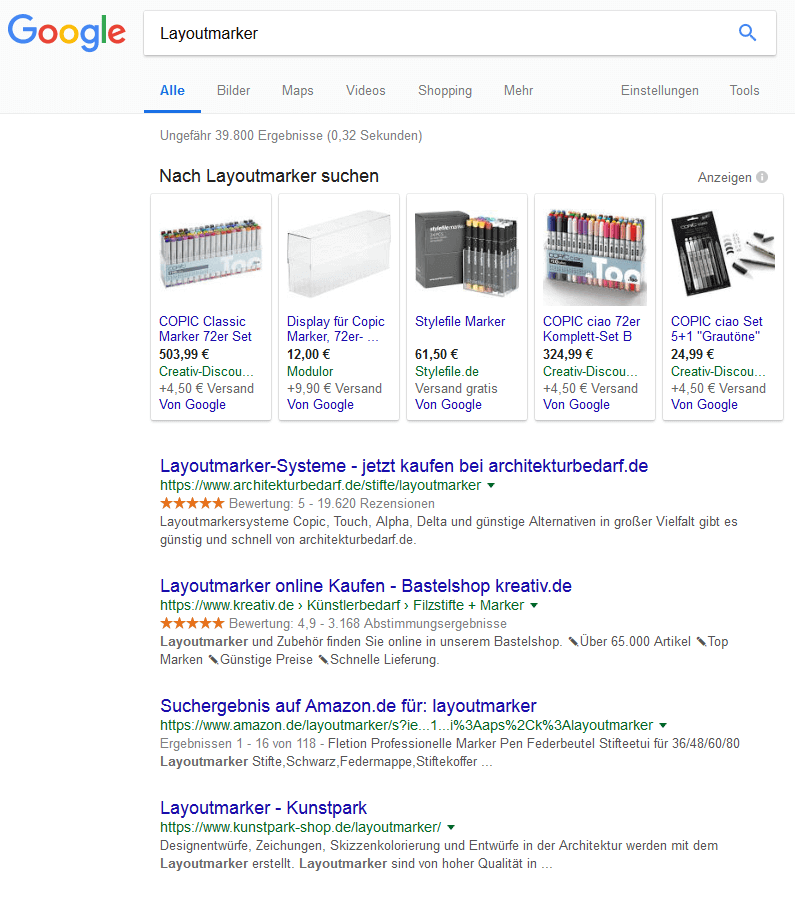Click 'Ungefähr 39.800 Ergebnisse' text
This screenshot has height=897, width=795.
click(241, 136)
